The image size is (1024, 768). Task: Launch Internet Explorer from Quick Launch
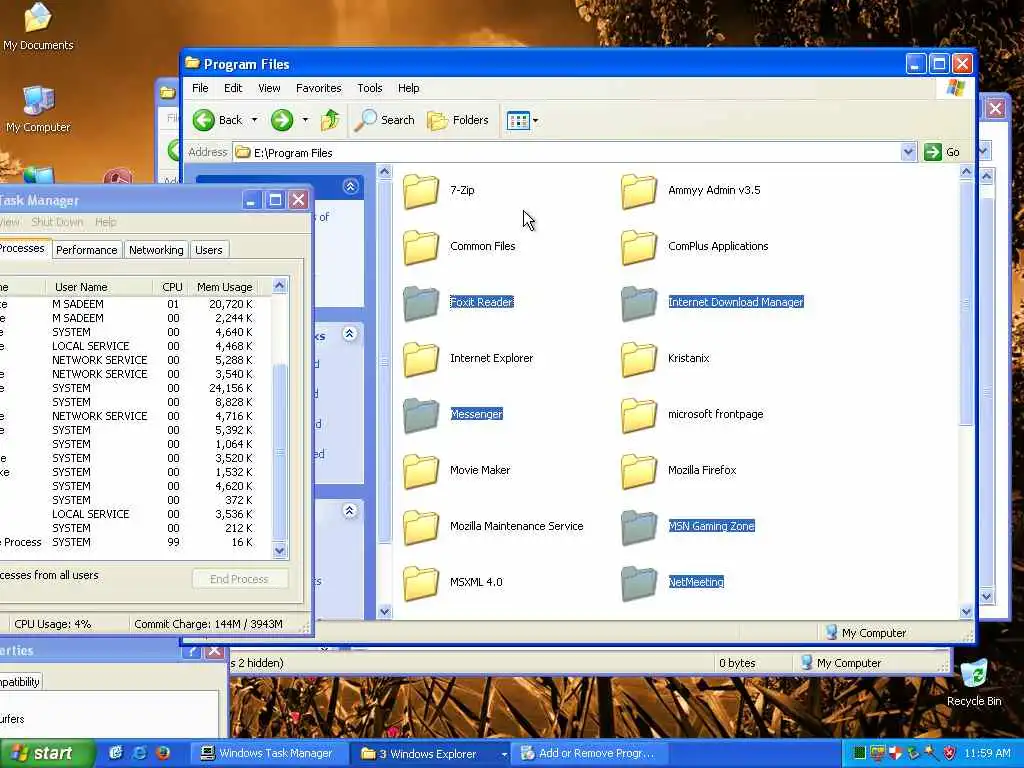139,753
